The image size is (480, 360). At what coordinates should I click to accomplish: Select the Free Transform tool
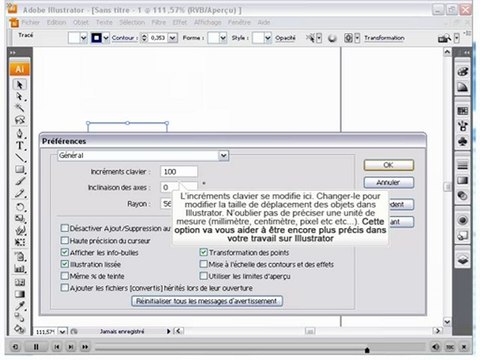point(20,242)
